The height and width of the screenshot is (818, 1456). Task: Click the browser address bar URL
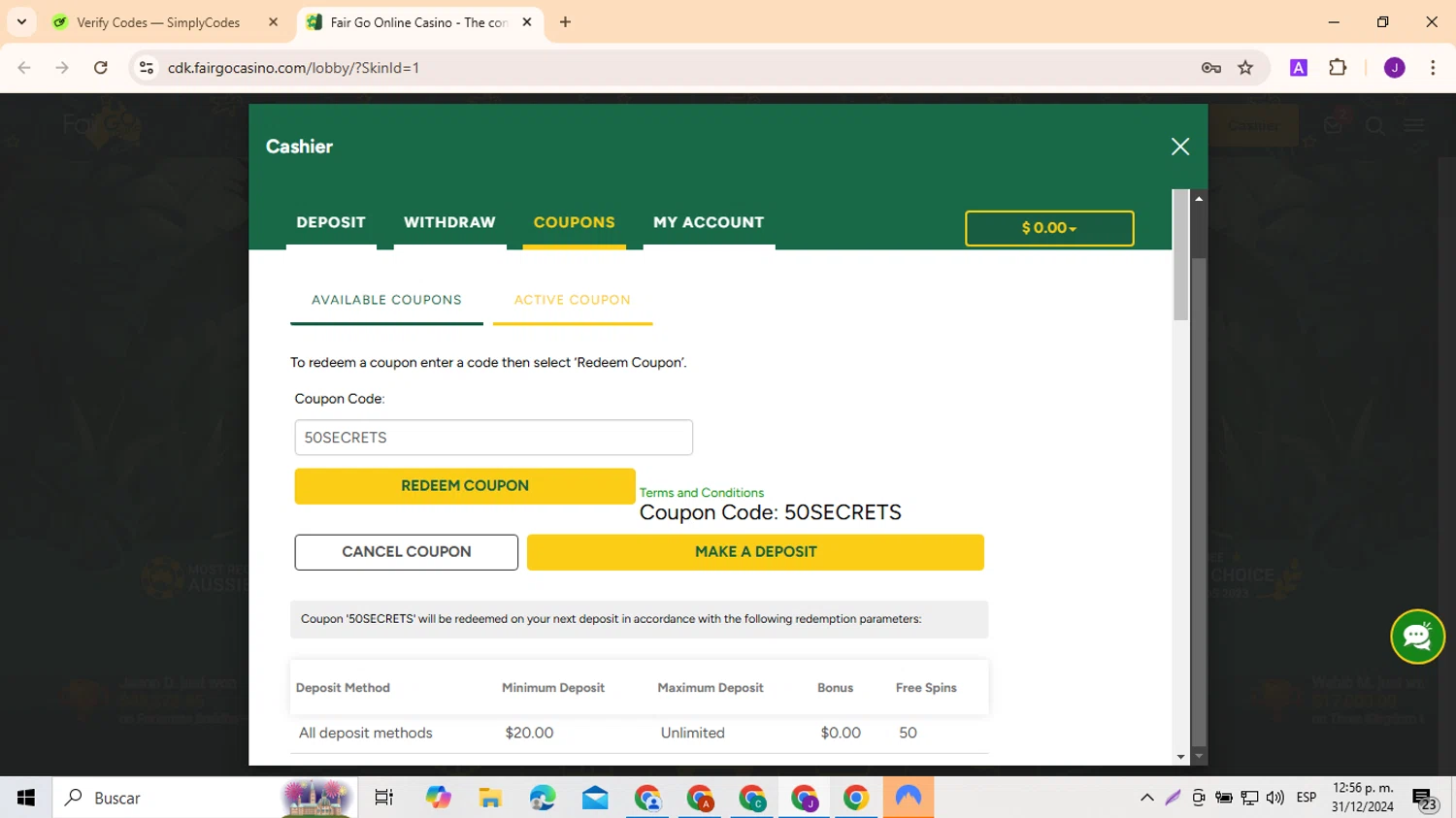click(x=293, y=68)
